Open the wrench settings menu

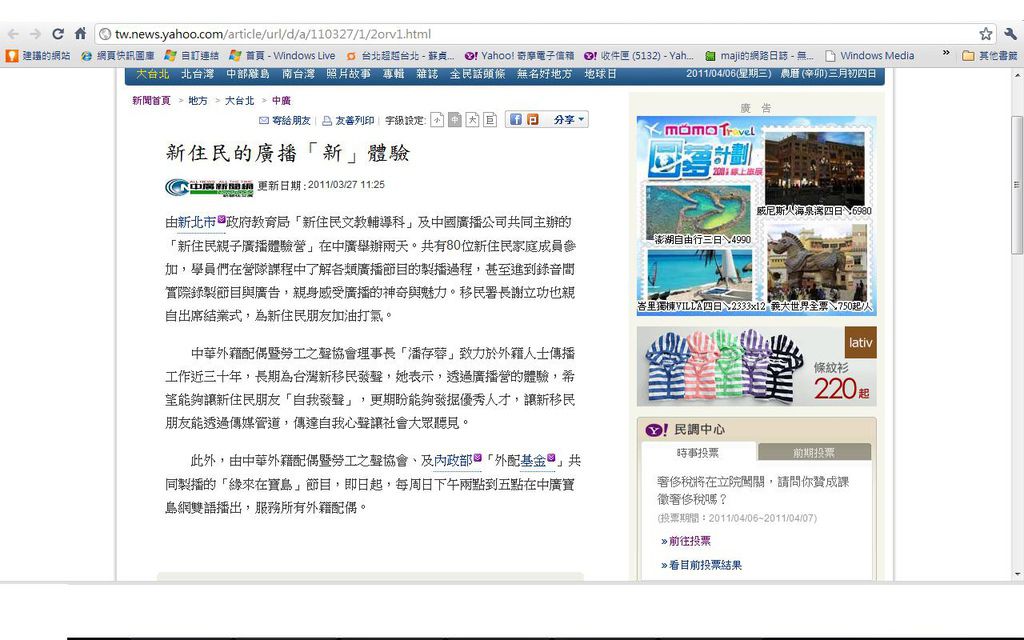1010,34
